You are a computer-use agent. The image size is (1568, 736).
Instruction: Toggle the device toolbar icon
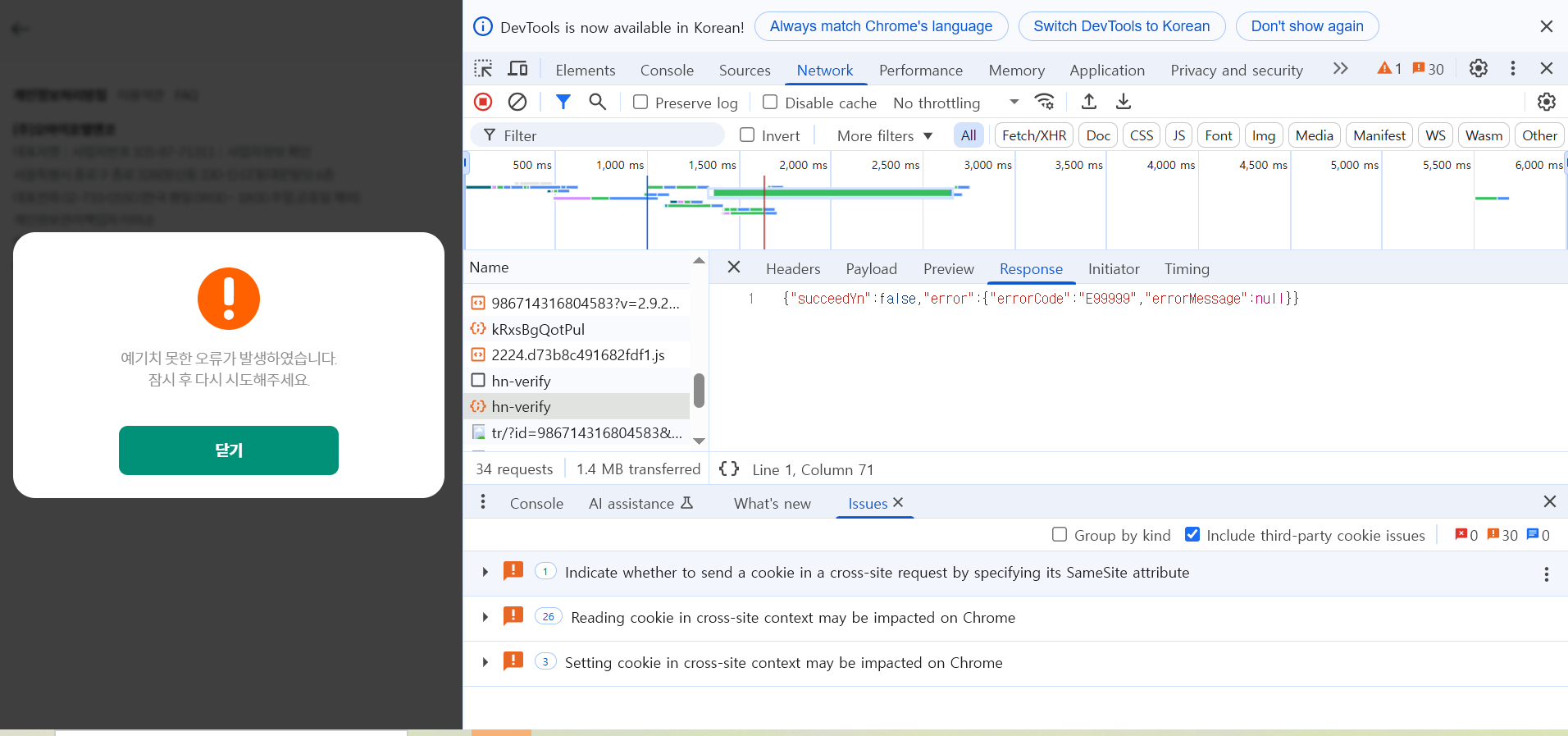(x=518, y=69)
